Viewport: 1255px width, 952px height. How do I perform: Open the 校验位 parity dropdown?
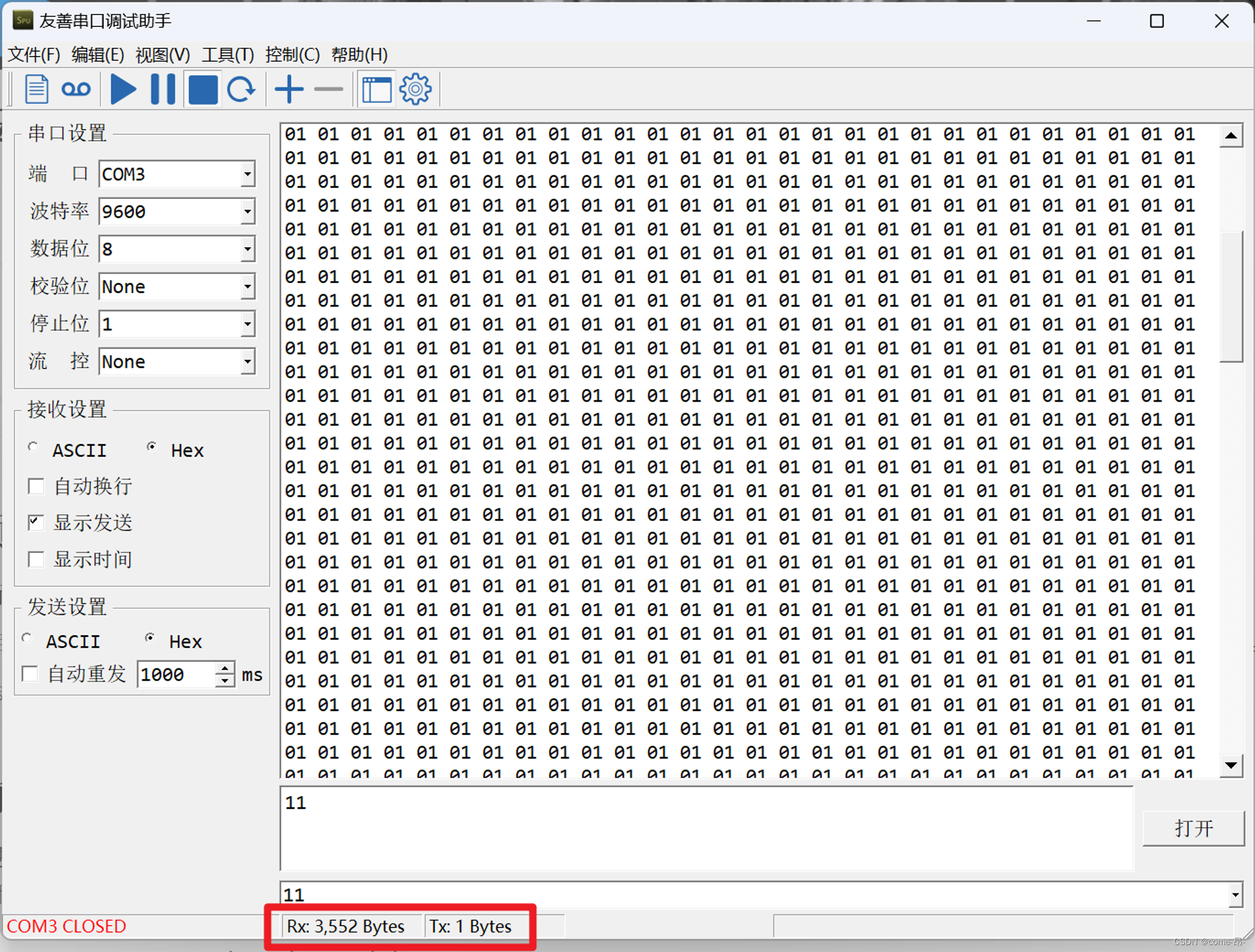pos(248,287)
